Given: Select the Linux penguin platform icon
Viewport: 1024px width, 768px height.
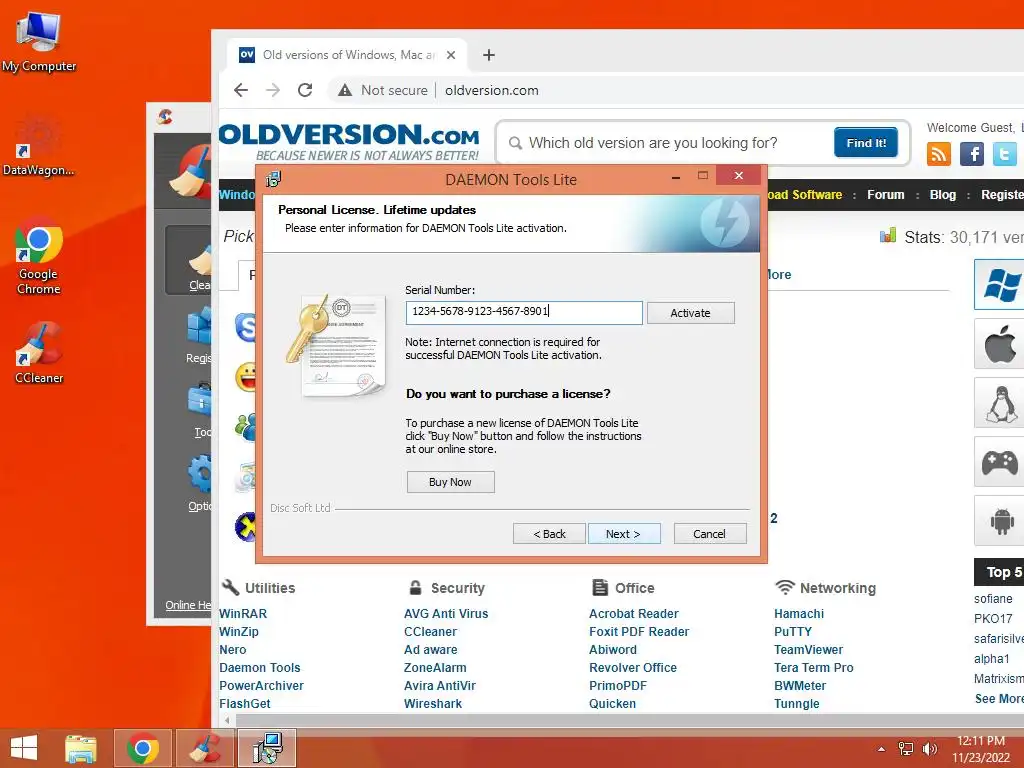Looking at the screenshot, I should tap(999, 403).
